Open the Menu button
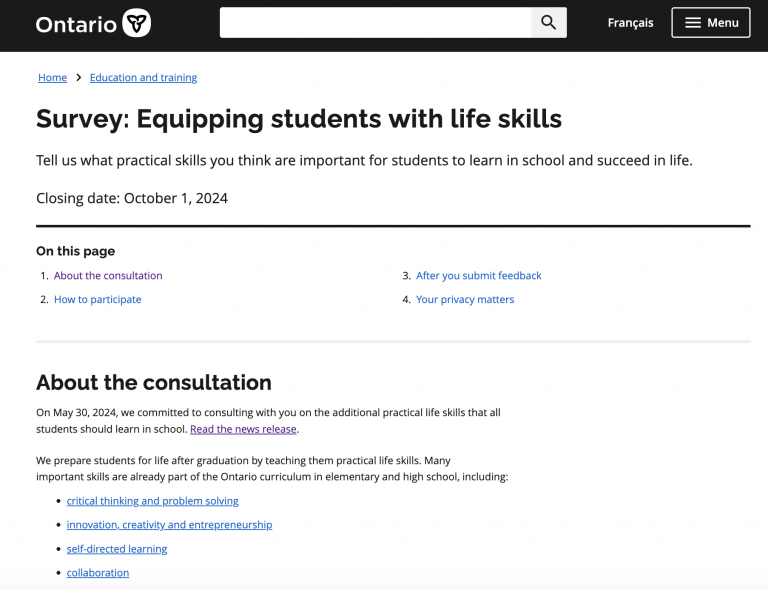The image size is (768, 590). pos(710,23)
